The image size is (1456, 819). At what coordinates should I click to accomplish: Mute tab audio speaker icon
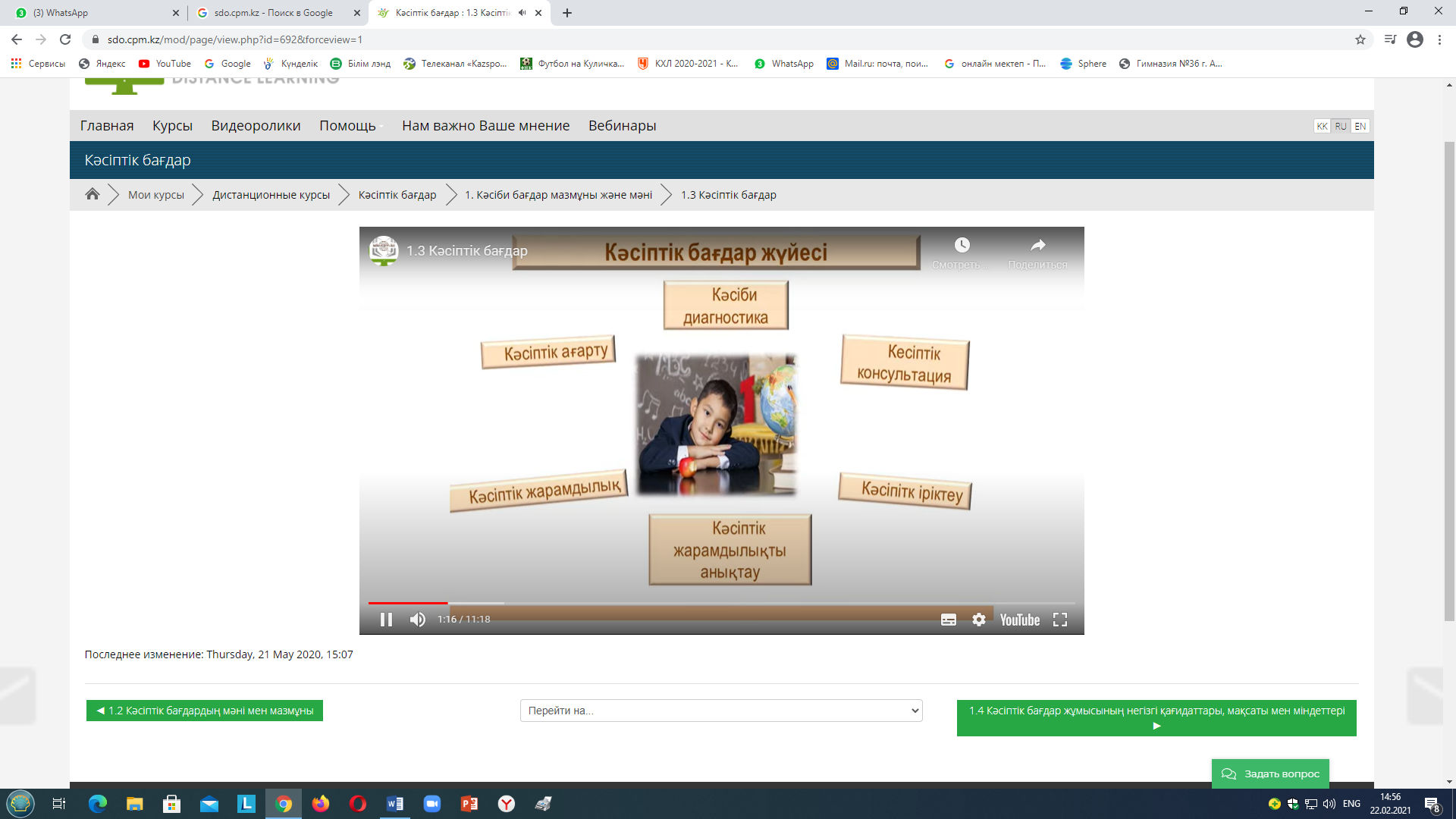pyautogui.click(x=522, y=13)
